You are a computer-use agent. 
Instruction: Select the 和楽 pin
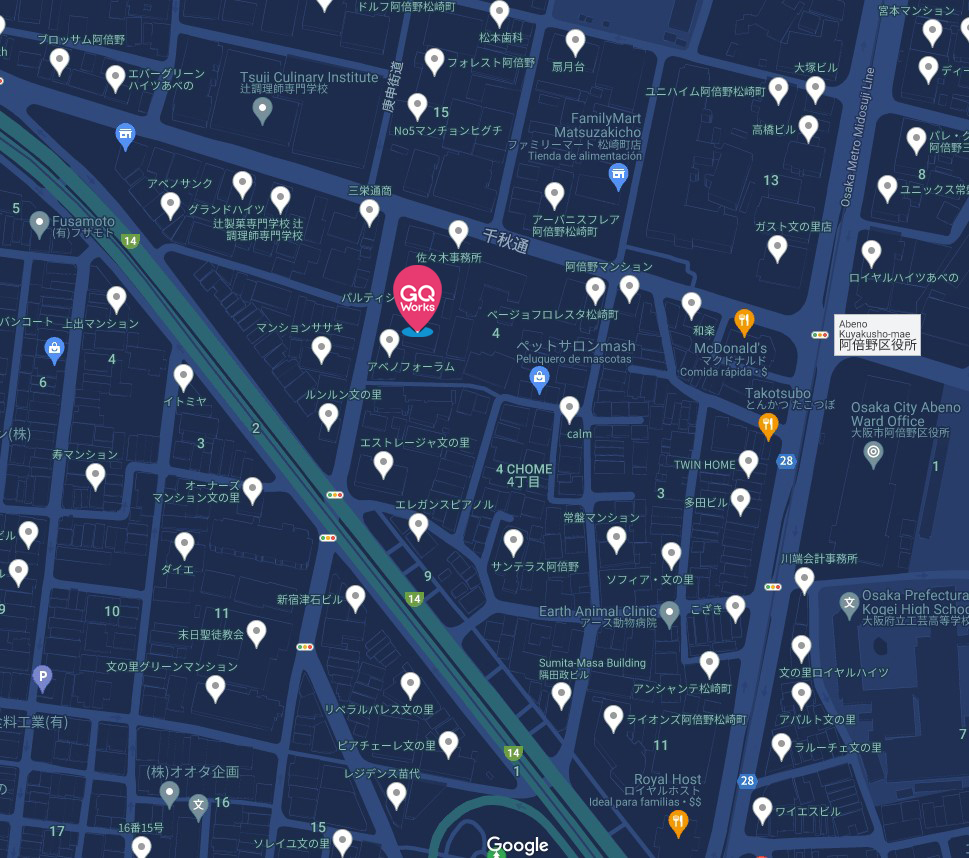[691, 307]
